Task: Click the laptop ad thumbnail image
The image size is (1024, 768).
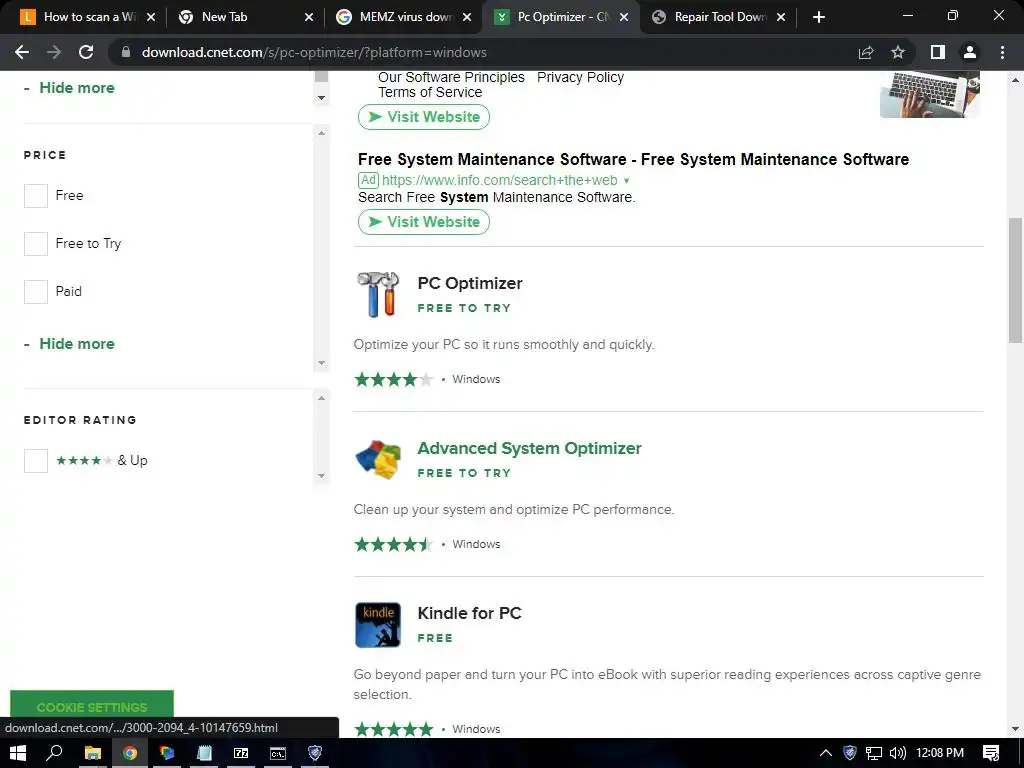Action: pos(930,95)
